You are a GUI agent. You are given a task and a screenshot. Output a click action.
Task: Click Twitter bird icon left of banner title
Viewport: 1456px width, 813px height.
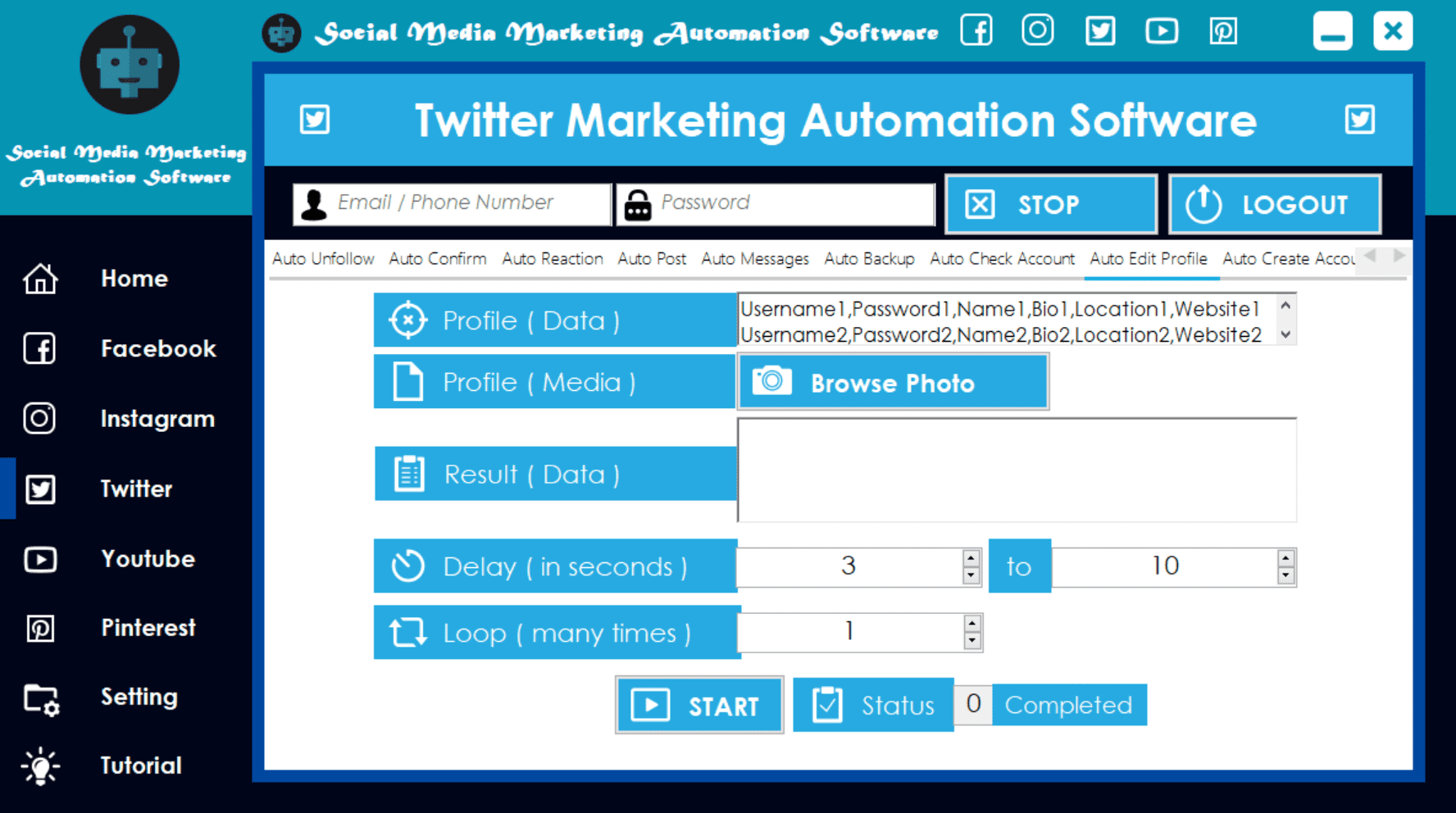pyautogui.click(x=315, y=120)
